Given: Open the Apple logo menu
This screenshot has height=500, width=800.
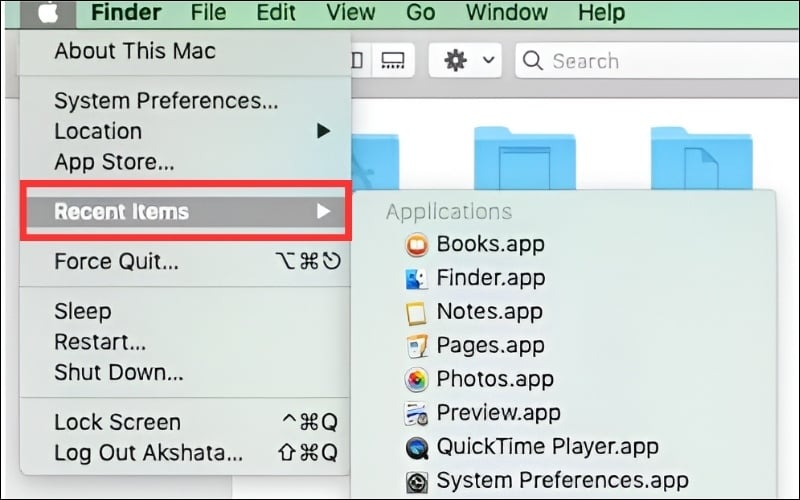Looking at the screenshot, I should pos(48,13).
